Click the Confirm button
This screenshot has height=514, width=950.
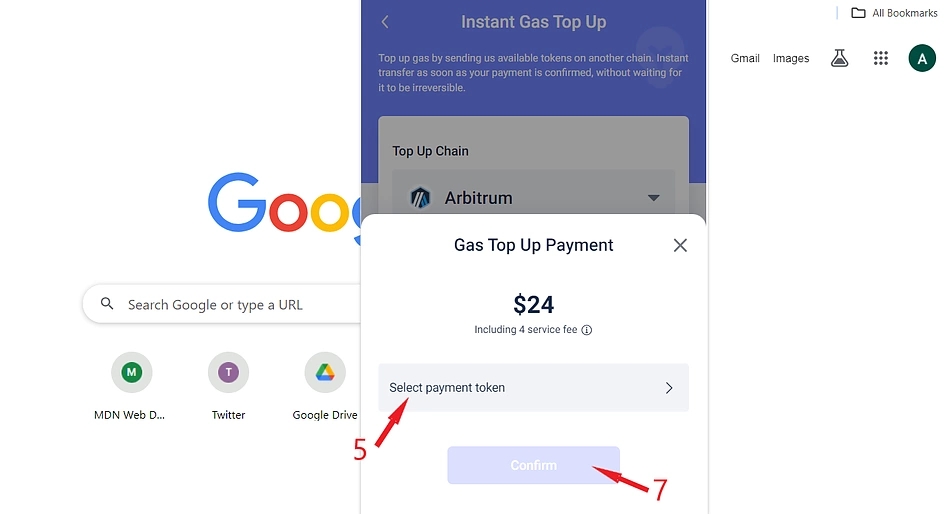[x=533, y=465]
